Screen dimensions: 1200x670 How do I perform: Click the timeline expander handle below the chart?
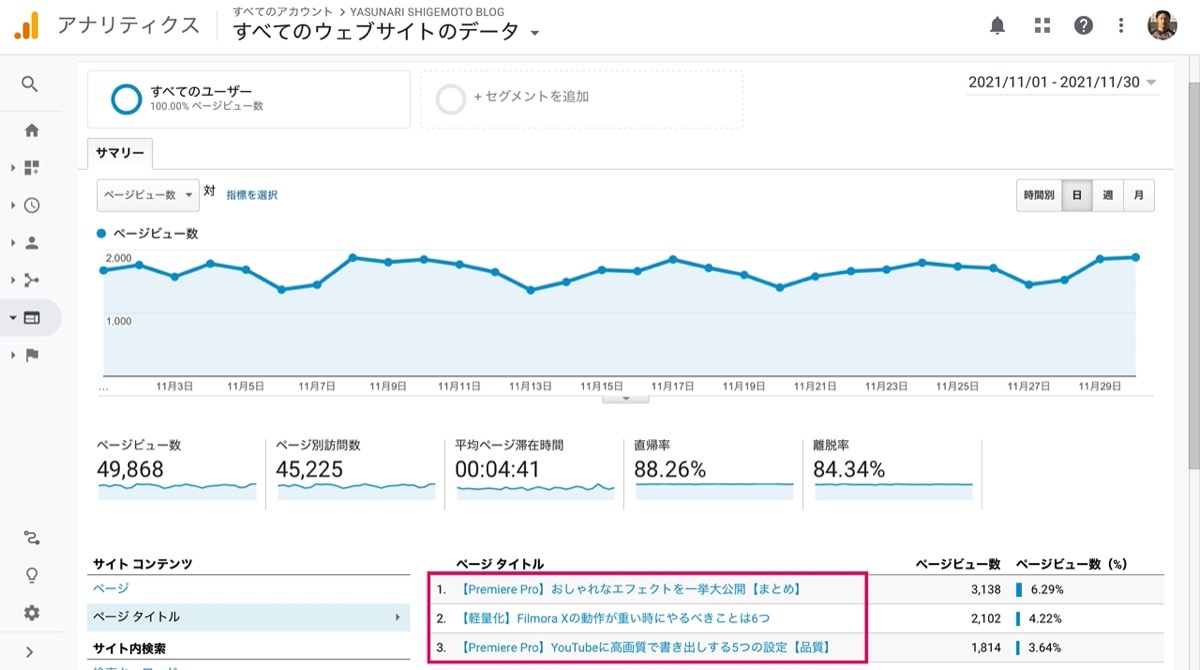point(627,398)
